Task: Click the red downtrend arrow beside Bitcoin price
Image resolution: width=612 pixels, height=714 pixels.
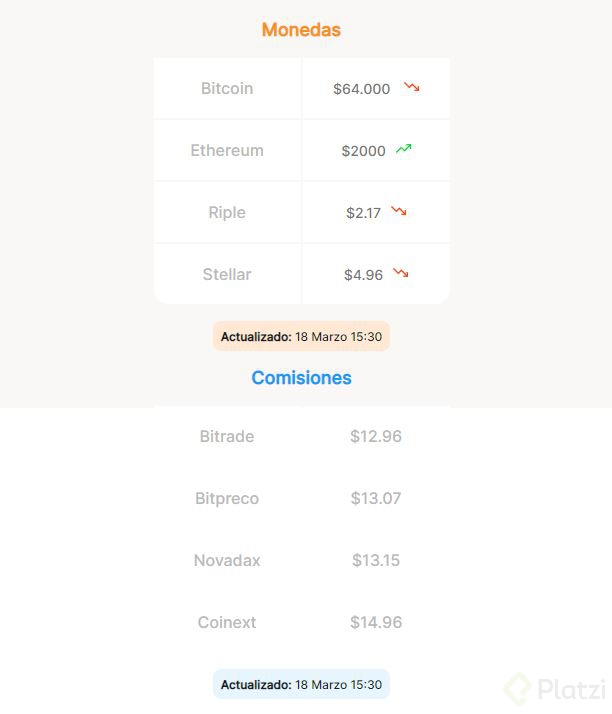Action: point(412,87)
